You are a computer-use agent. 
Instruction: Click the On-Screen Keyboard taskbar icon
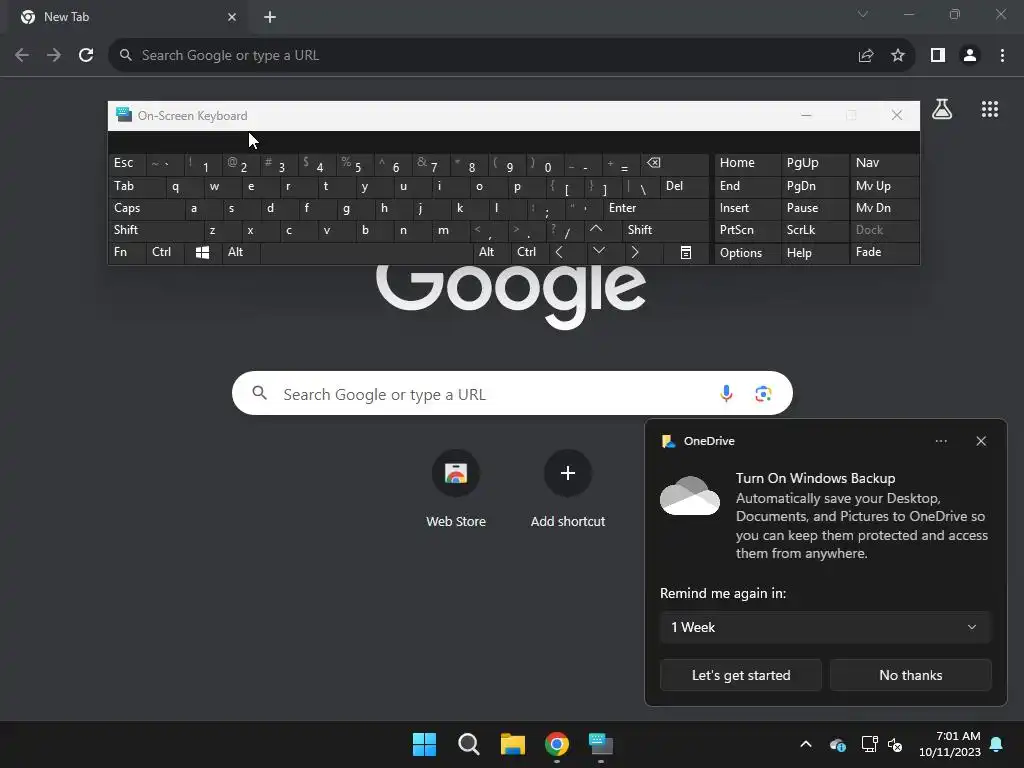coord(601,744)
